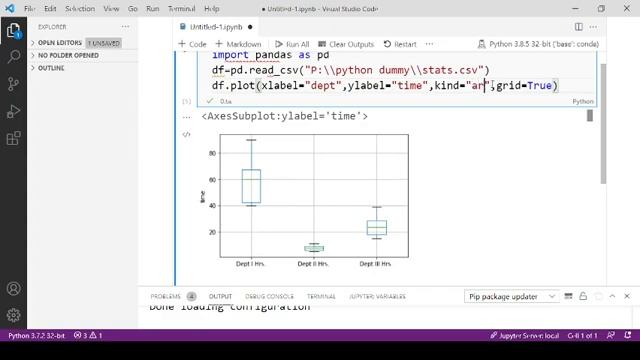The width and height of the screenshot is (640, 360).
Task: Open the Pip package updater dropdown
Action: [511, 296]
